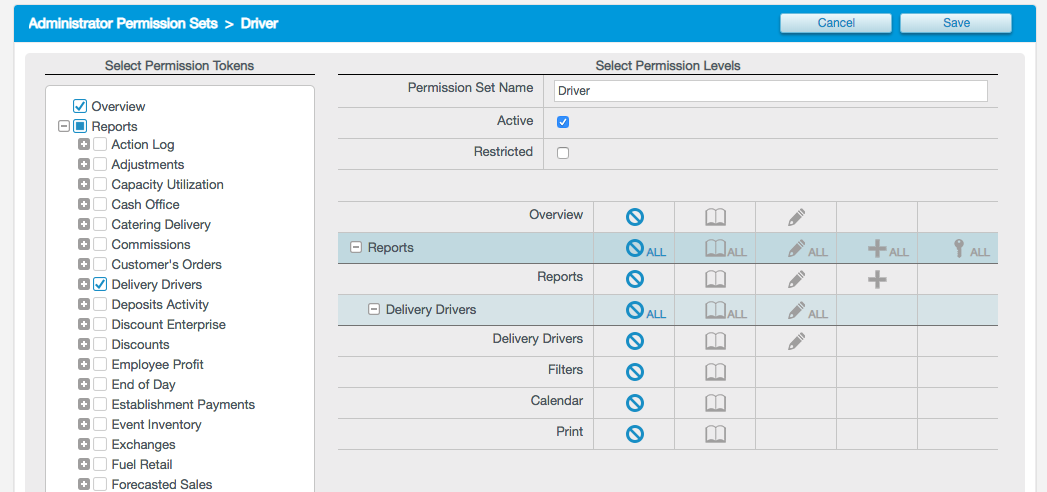The height and width of the screenshot is (492, 1047).
Task: Click the plus add icon in Reports row
Action: 877,279
